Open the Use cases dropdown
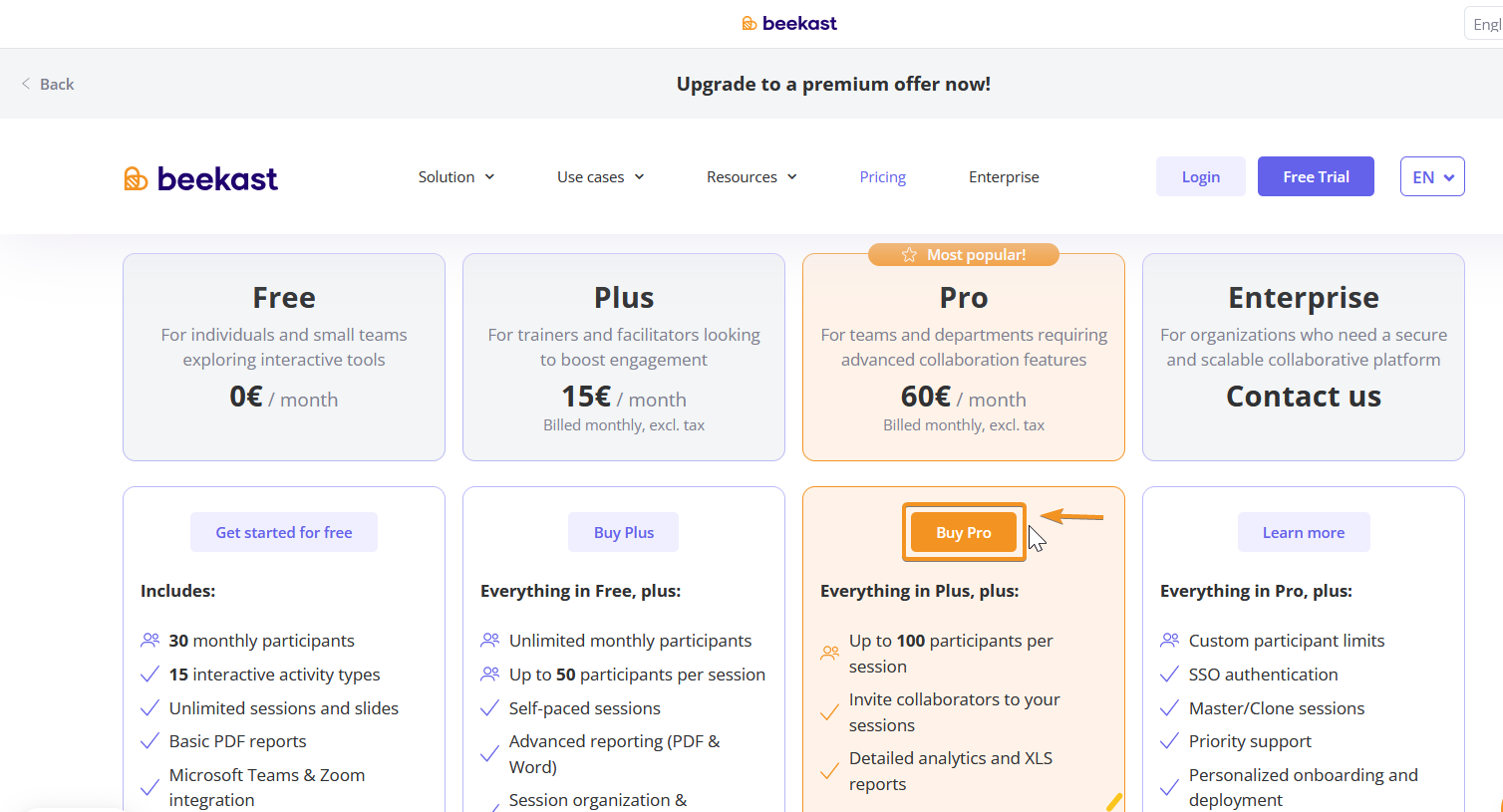The width and height of the screenshot is (1503, 812). pos(600,177)
